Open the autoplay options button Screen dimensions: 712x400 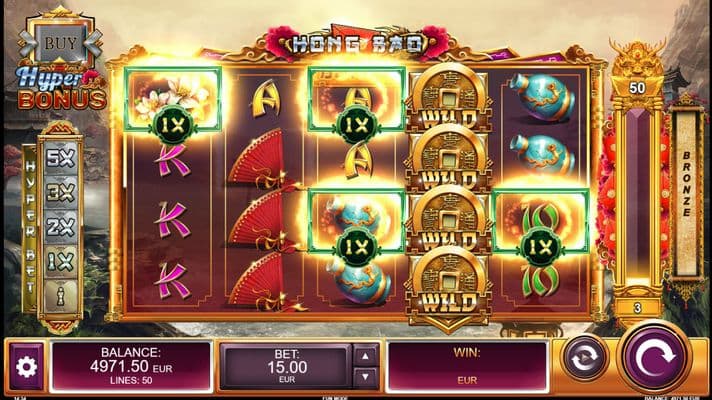584,358
